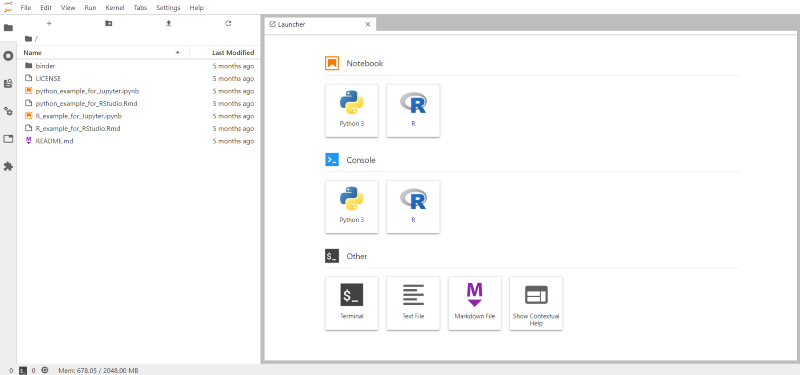
Task: Open Running Terminals and Kernels sidebar
Action: pyautogui.click(x=8, y=56)
